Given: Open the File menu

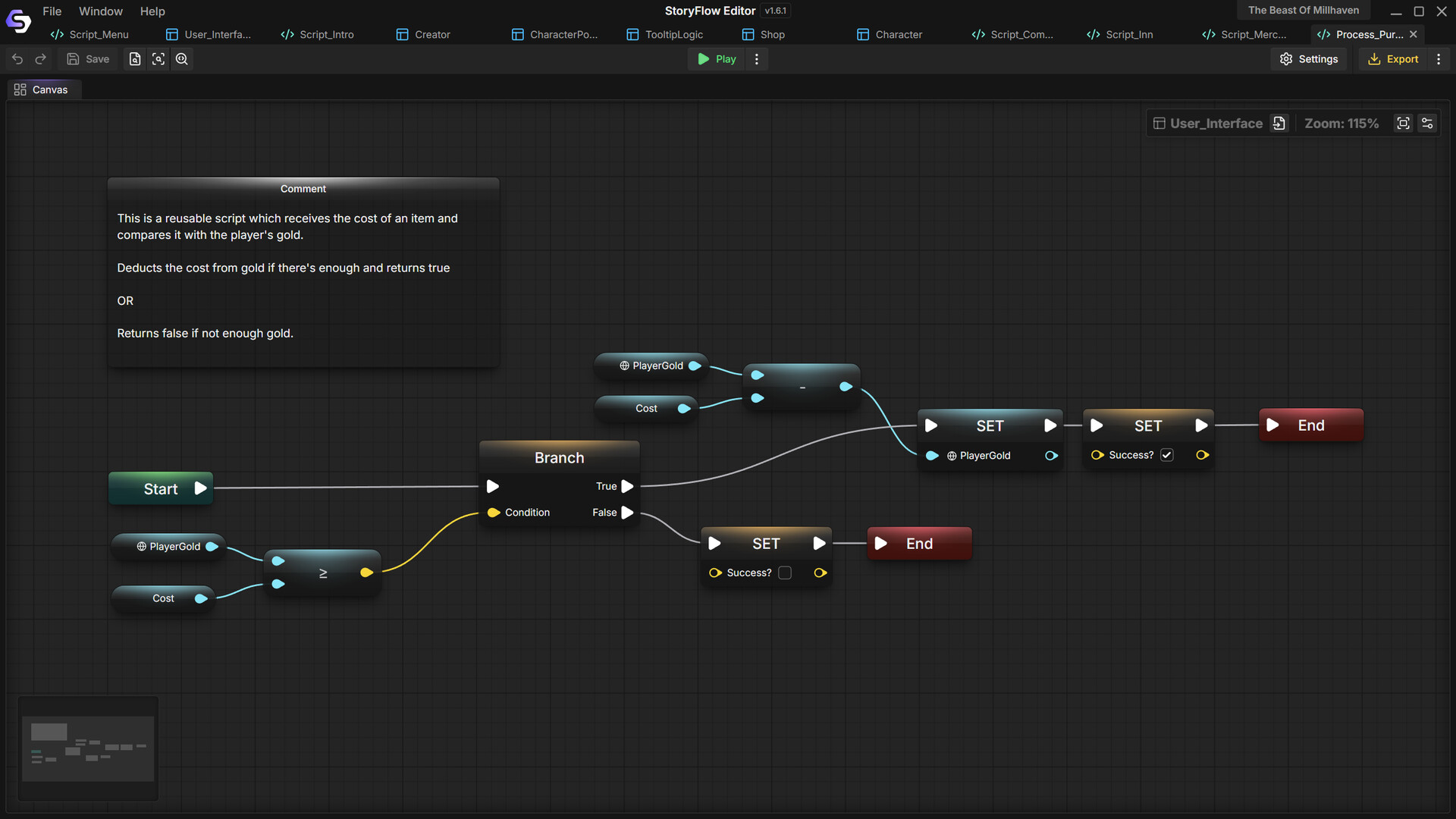Looking at the screenshot, I should click(52, 11).
